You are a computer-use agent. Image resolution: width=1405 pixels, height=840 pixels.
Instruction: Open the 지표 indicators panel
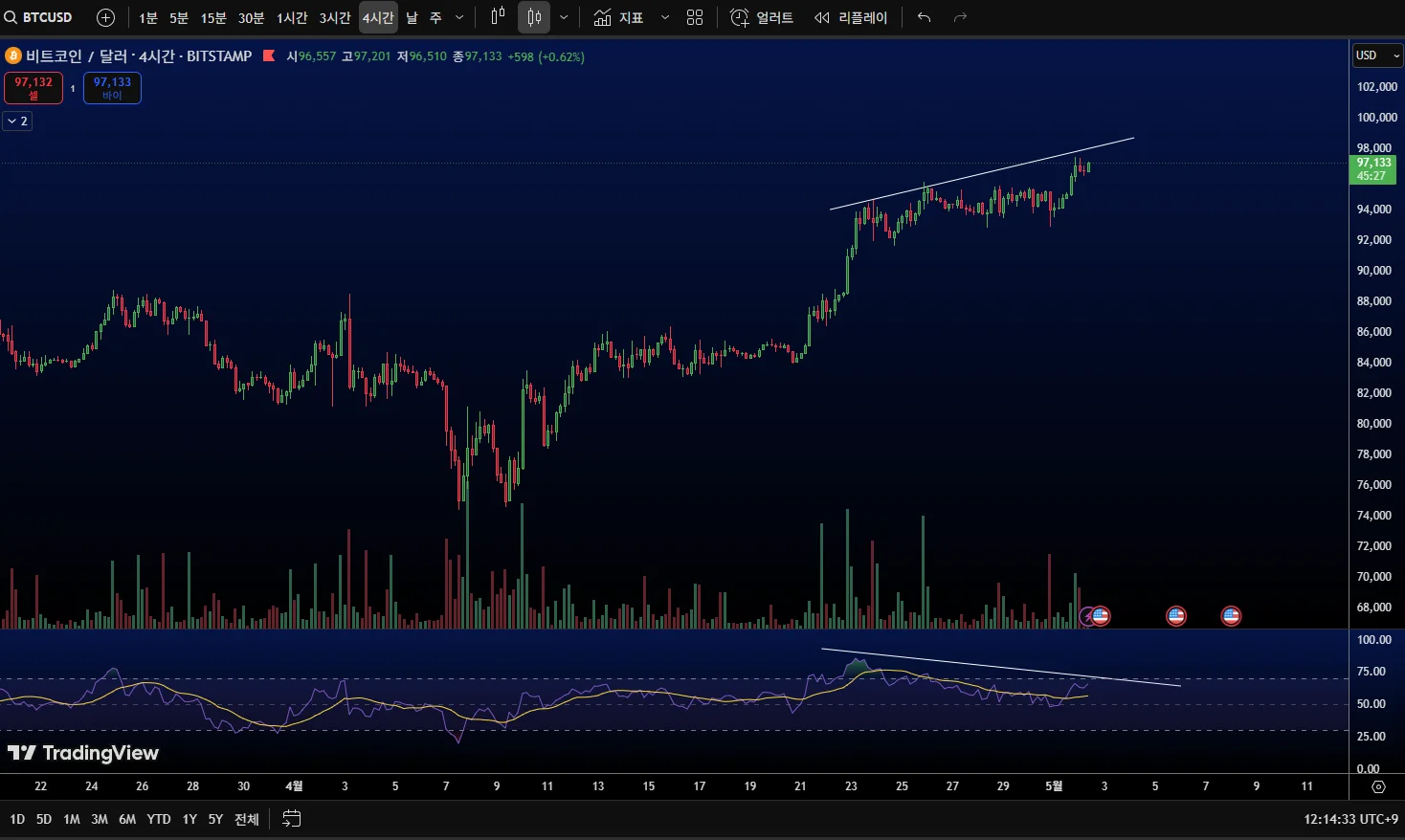(x=618, y=17)
